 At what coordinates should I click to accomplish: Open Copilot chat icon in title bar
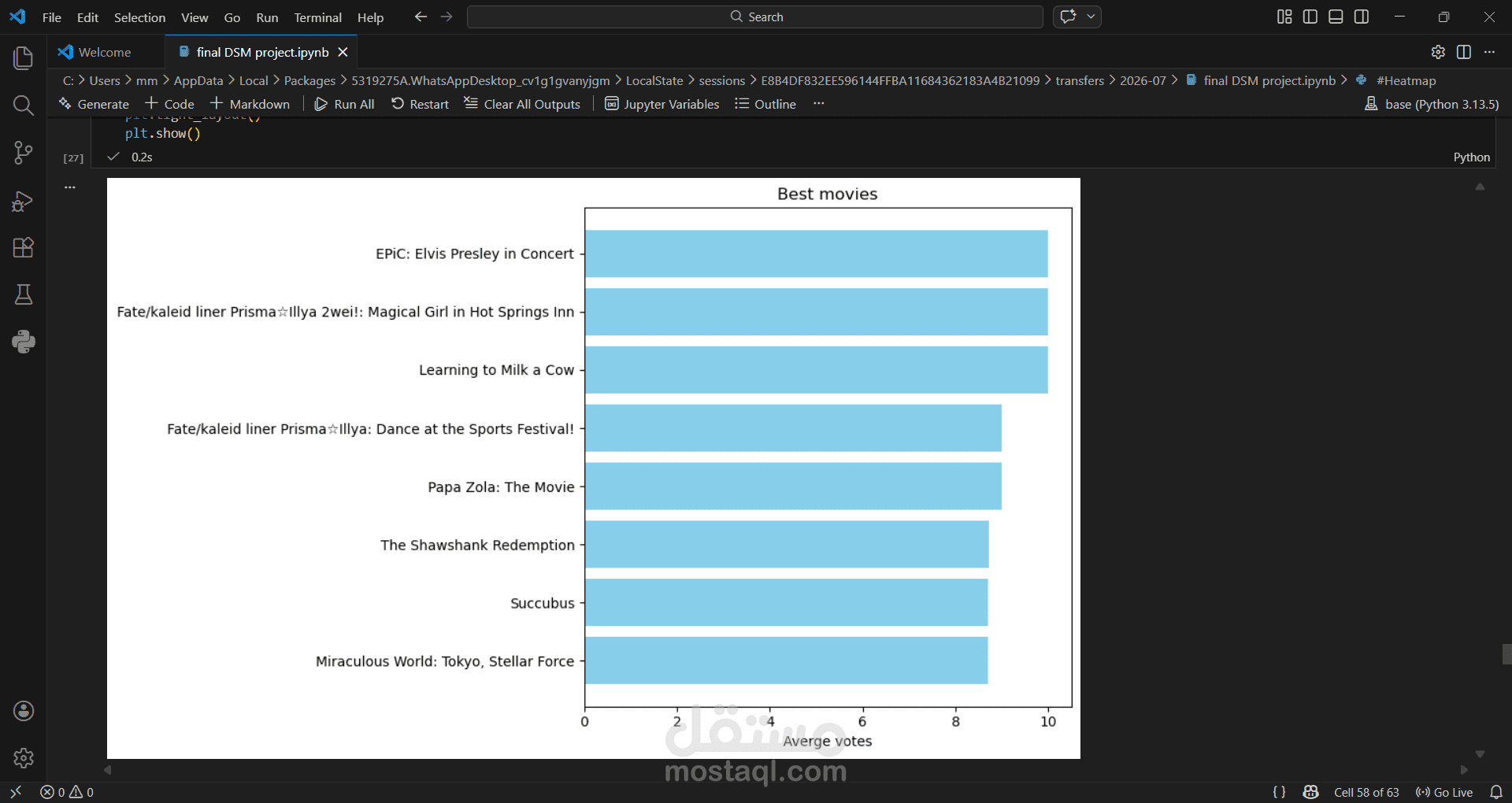pos(1068,17)
